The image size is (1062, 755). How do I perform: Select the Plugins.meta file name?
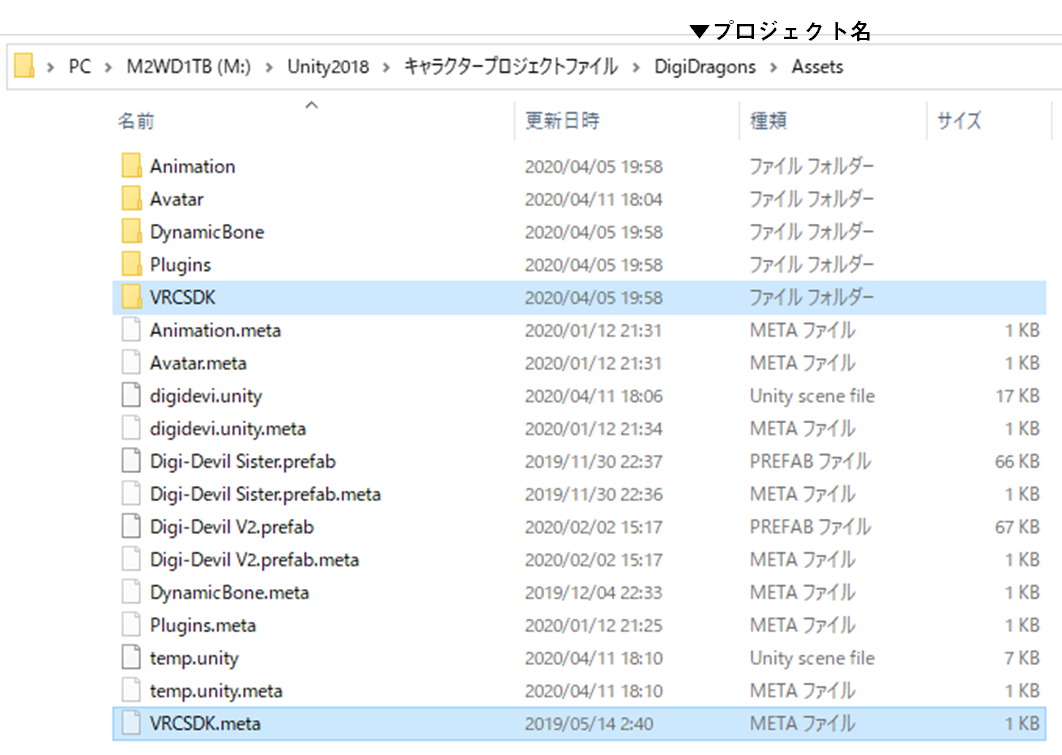point(203,626)
